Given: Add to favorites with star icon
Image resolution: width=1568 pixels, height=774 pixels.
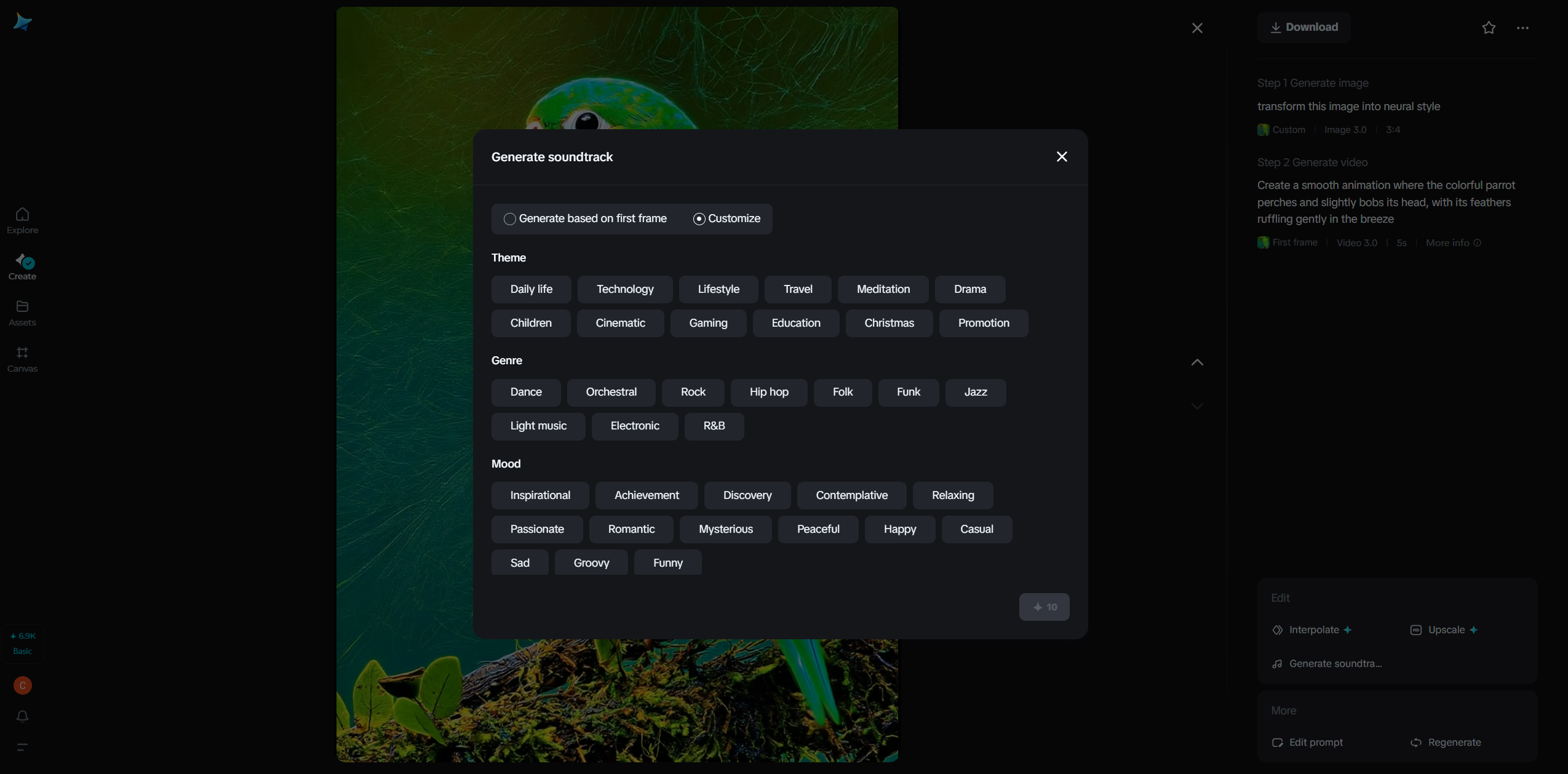Looking at the screenshot, I should [x=1488, y=28].
